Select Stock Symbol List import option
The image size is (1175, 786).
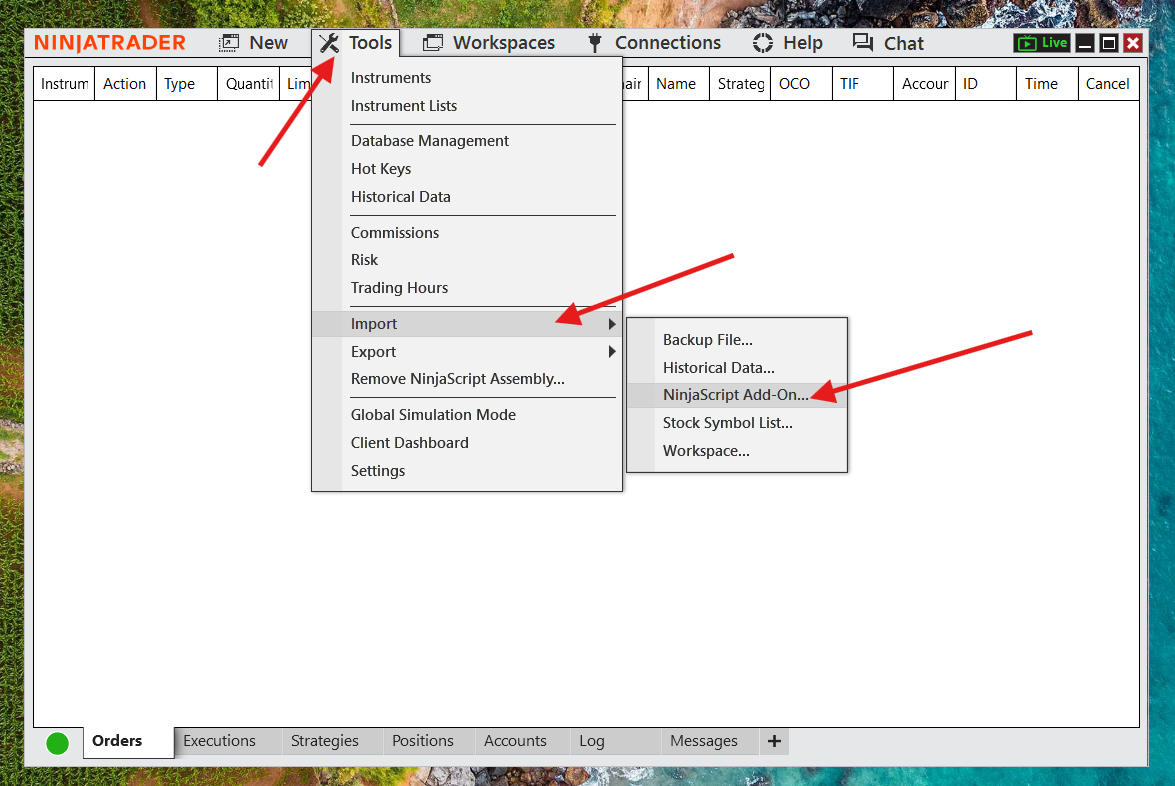click(x=737, y=423)
